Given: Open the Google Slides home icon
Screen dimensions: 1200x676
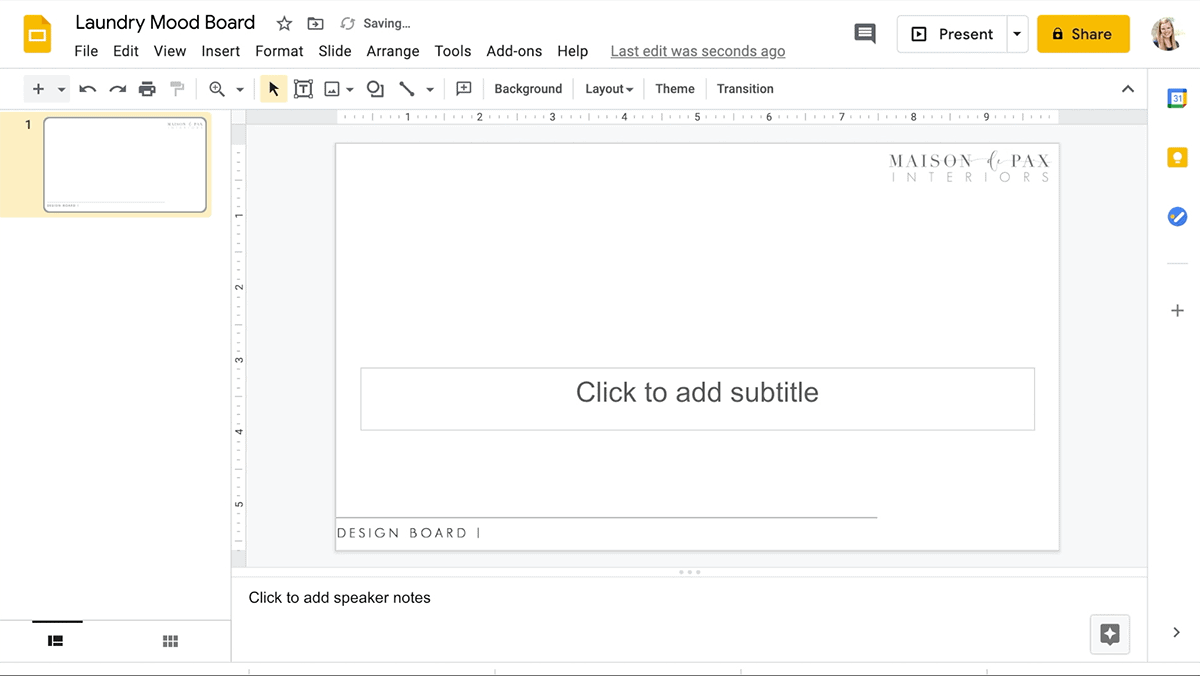Looking at the screenshot, I should 38,34.
